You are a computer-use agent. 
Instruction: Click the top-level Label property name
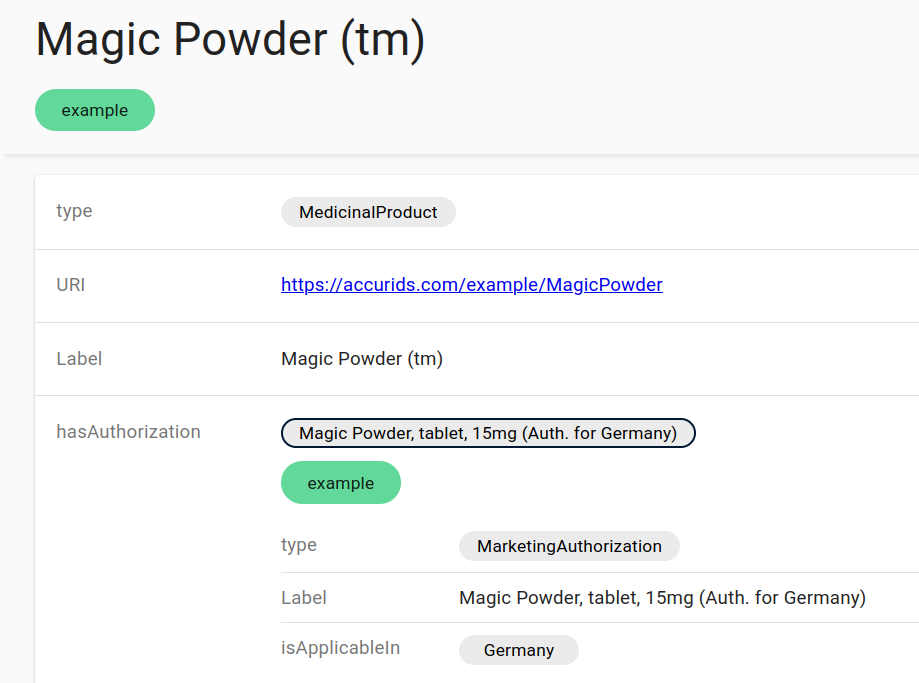79,358
